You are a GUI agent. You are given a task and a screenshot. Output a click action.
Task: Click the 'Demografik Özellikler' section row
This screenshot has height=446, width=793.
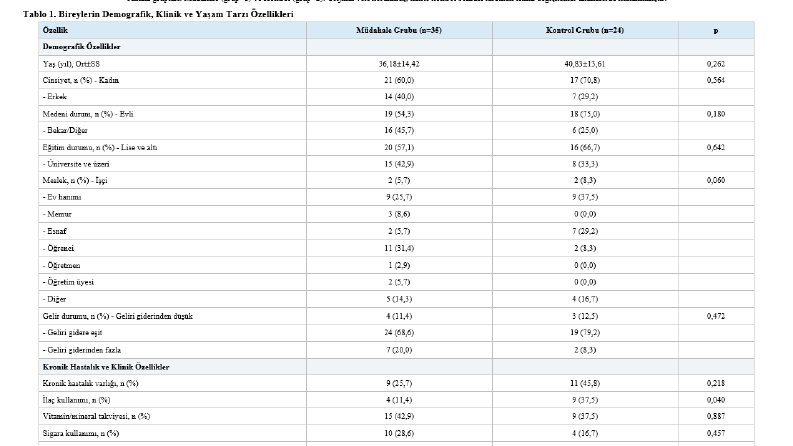(396, 47)
